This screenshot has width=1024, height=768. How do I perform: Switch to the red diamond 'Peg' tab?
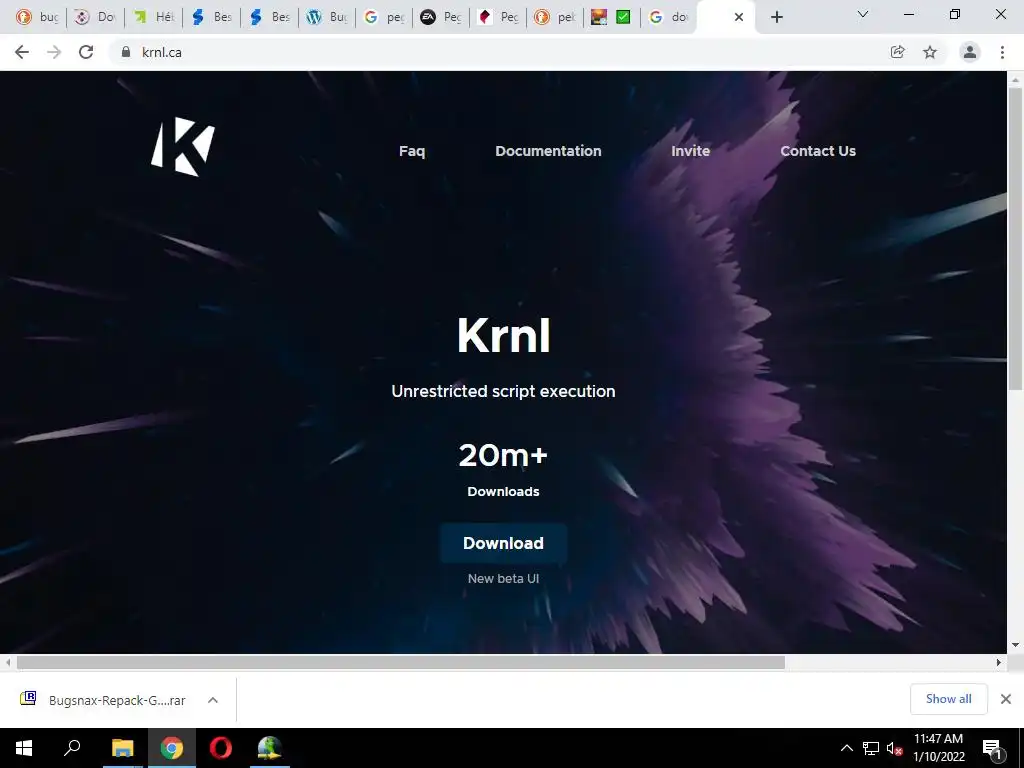click(x=498, y=17)
